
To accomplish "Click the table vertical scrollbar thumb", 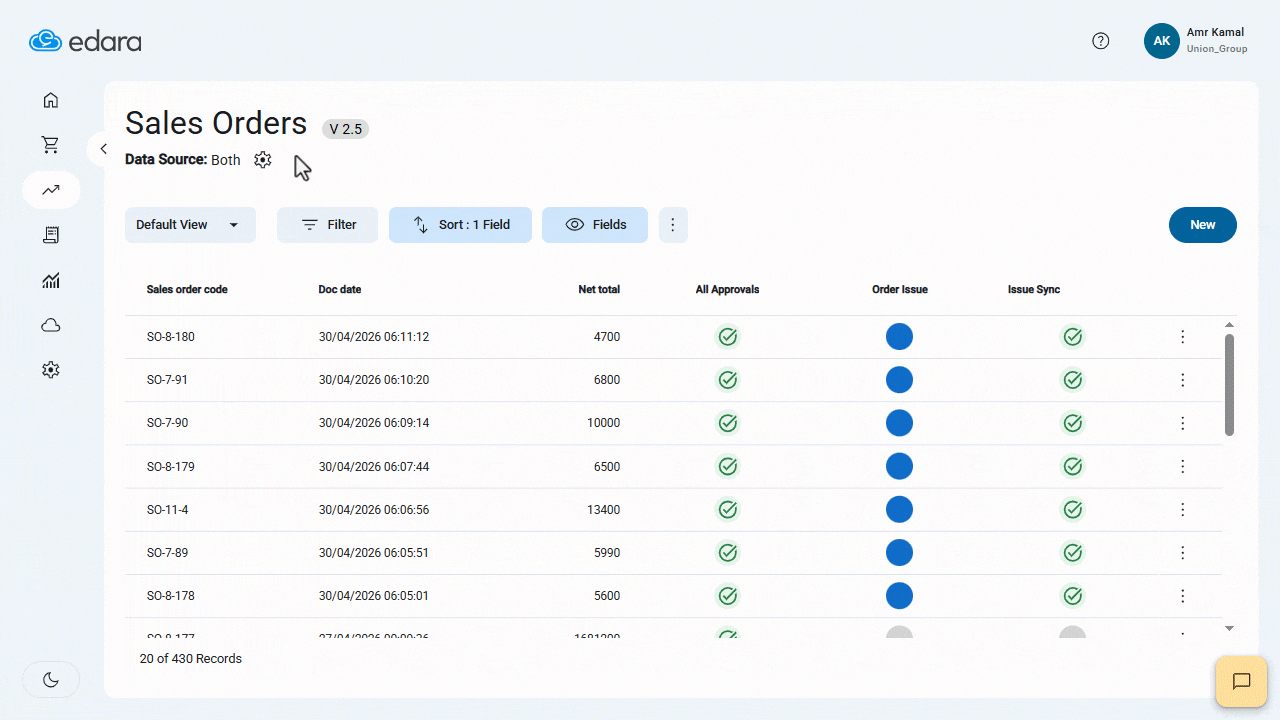I will [x=1229, y=385].
